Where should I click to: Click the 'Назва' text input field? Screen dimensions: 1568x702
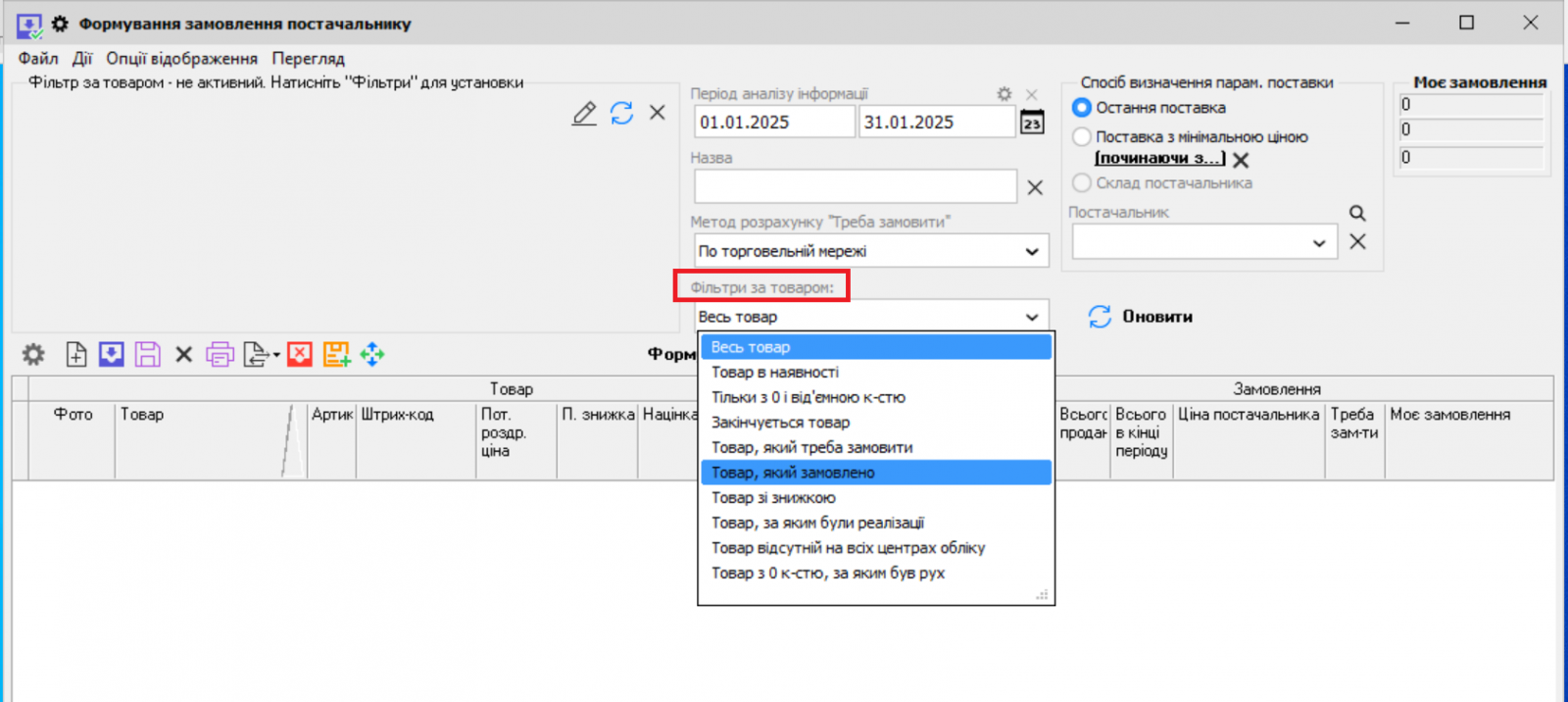click(x=855, y=186)
